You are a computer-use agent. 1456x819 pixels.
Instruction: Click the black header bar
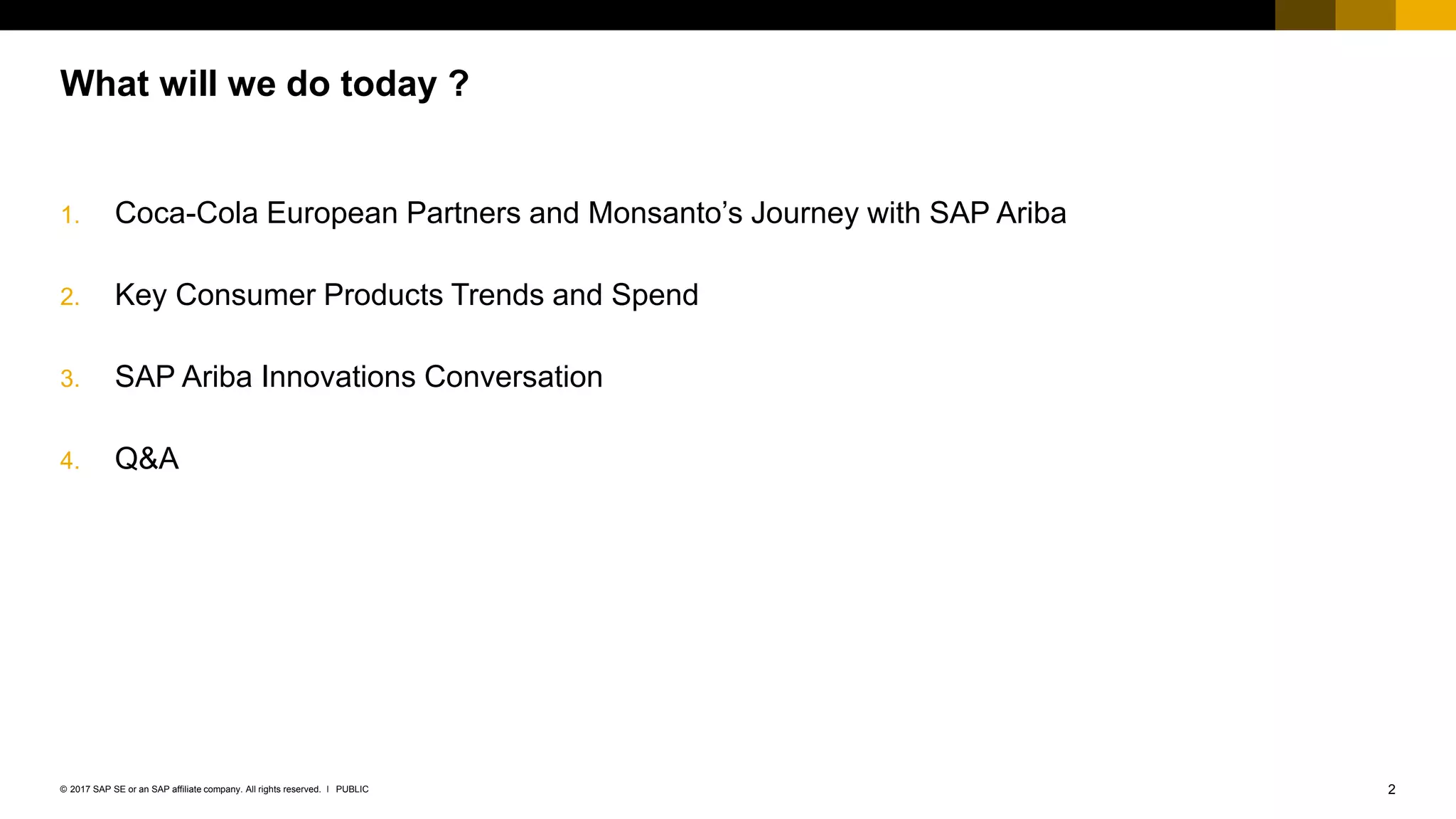coord(638,15)
